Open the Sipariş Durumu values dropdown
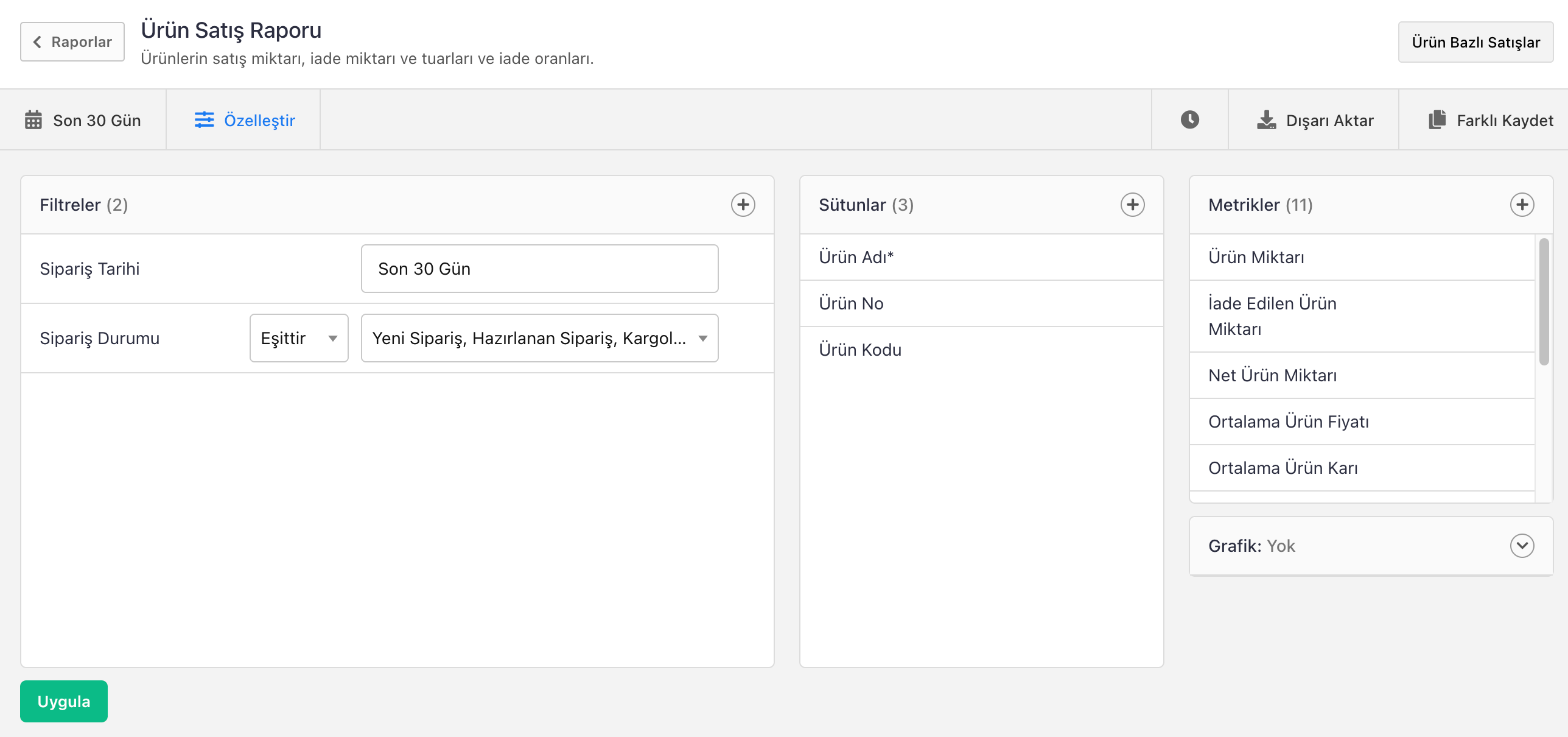The height and width of the screenshot is (737, 1568). click(x=539, y=338)
